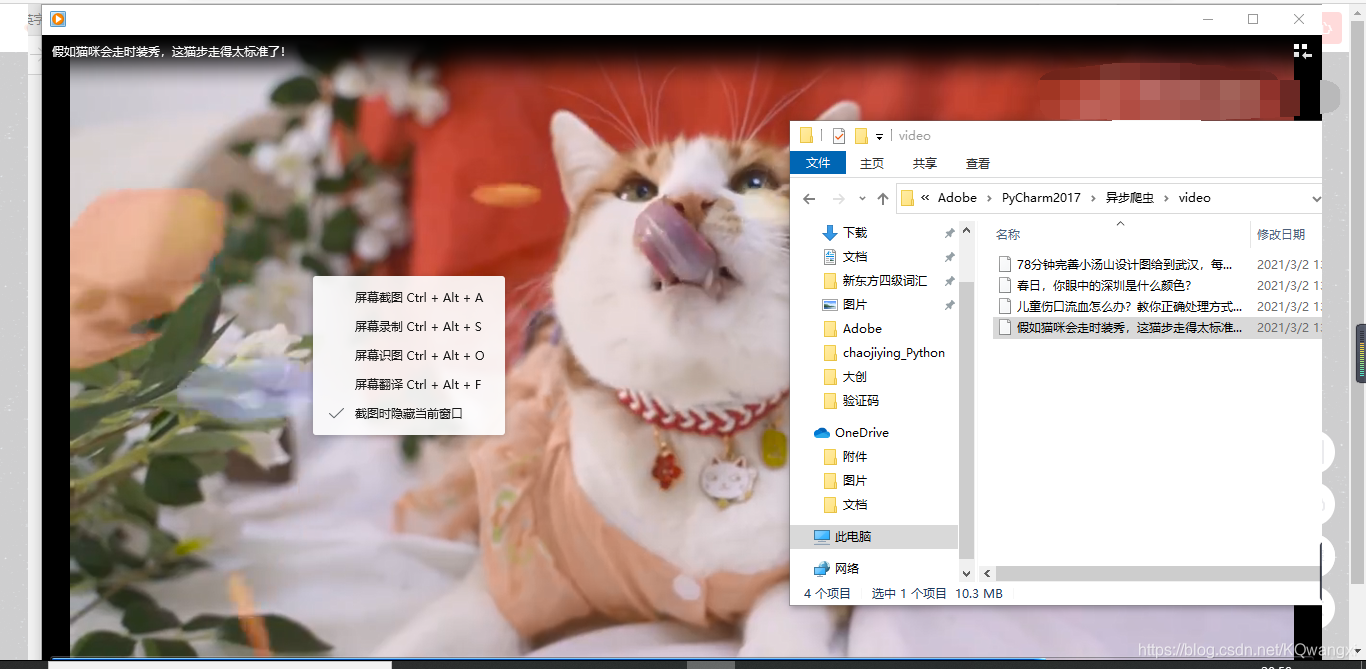Go back with Explorer back arrow
The height and width of the screenshot is (669, 1366).
point(809,198)
